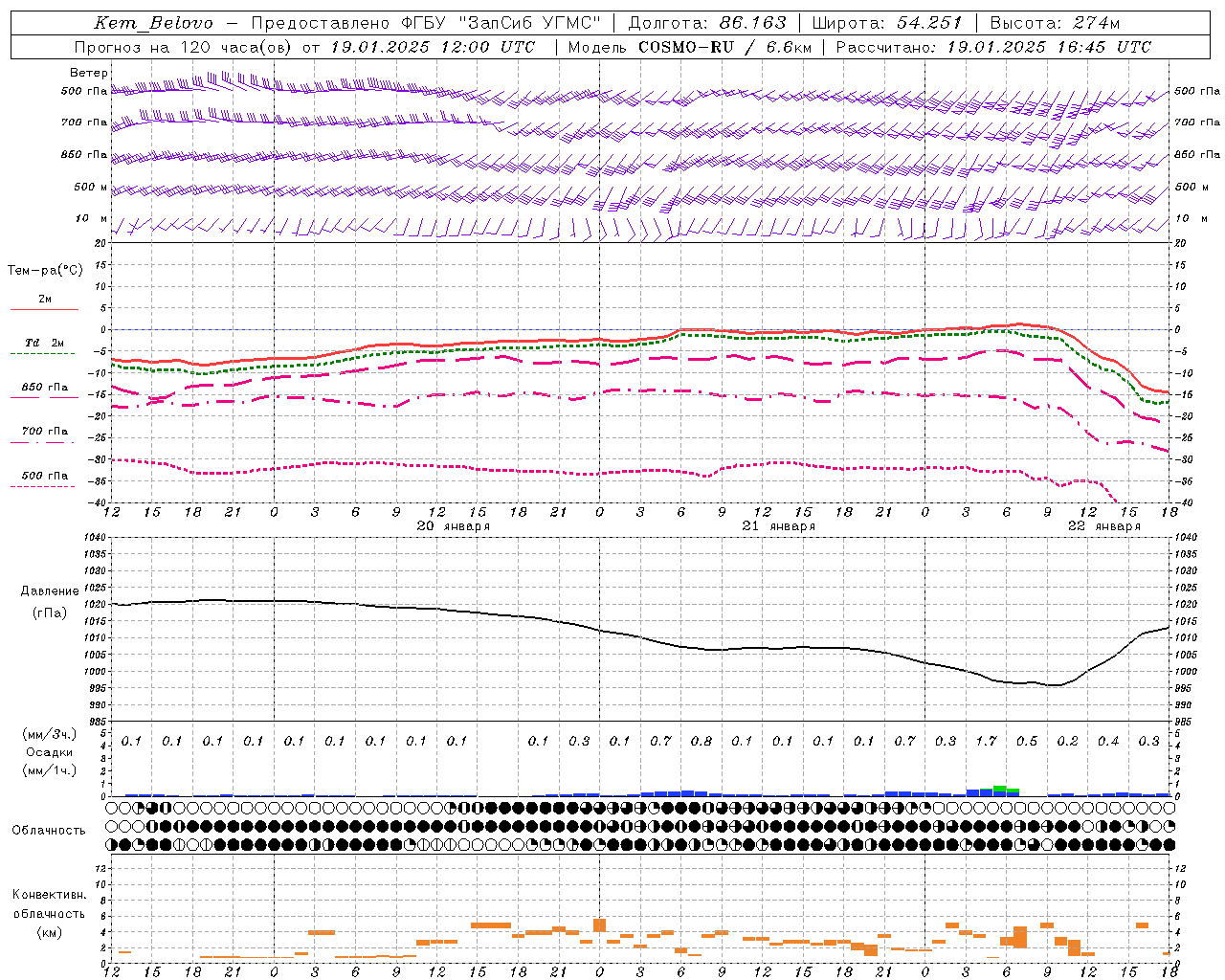Click the Kem_Belovo station title

click(x=153, y=23)
